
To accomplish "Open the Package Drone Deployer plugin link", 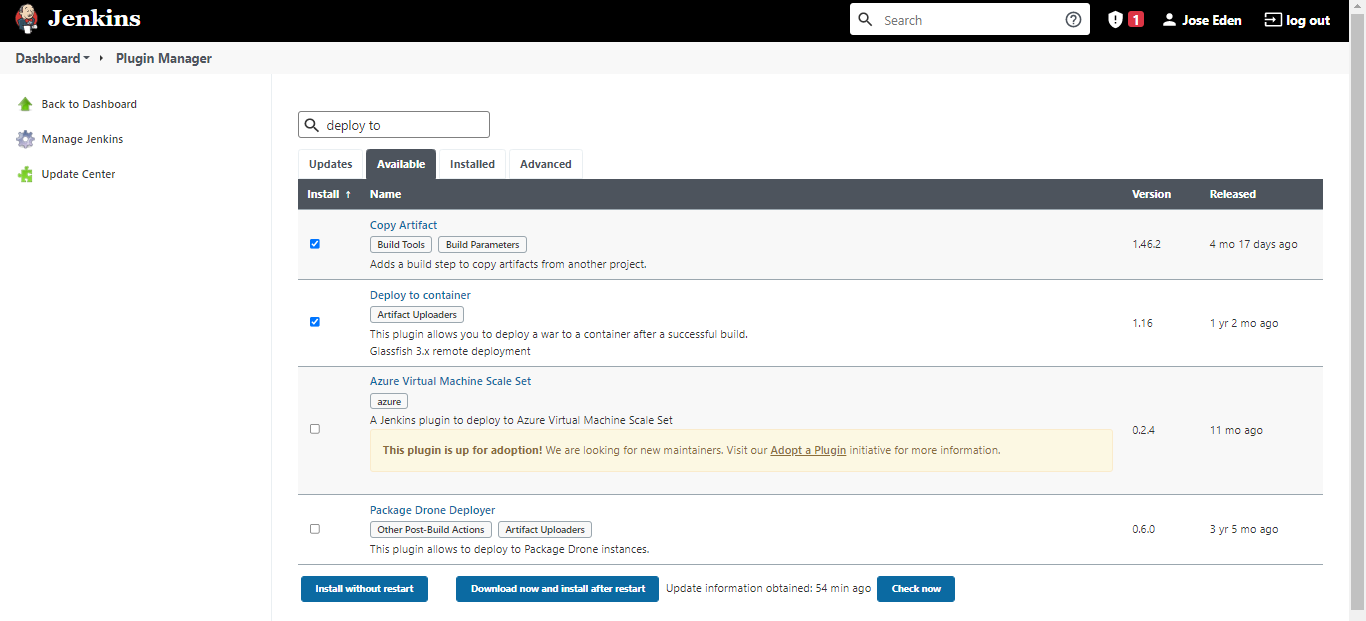I will [432, 510].
